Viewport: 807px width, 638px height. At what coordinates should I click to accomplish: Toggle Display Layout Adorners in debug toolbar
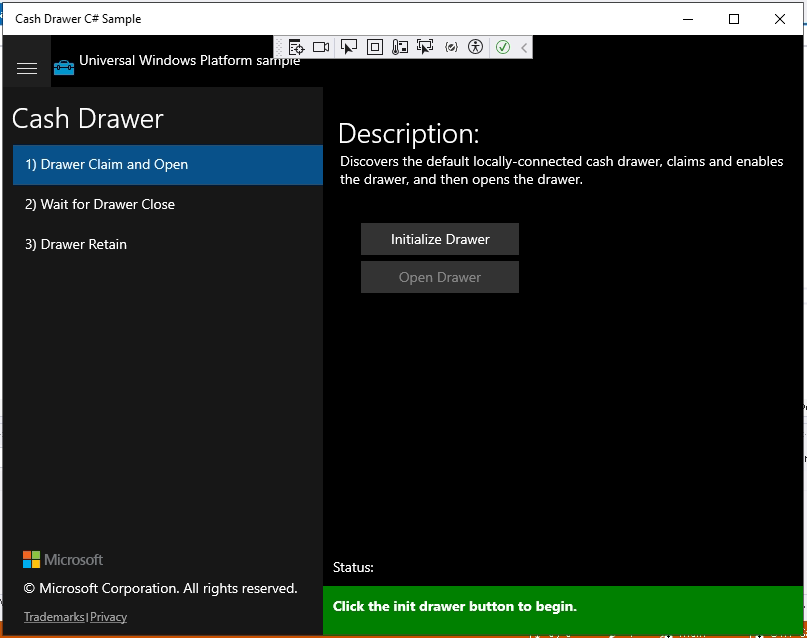pyautogui.click(x=375, y=47)
